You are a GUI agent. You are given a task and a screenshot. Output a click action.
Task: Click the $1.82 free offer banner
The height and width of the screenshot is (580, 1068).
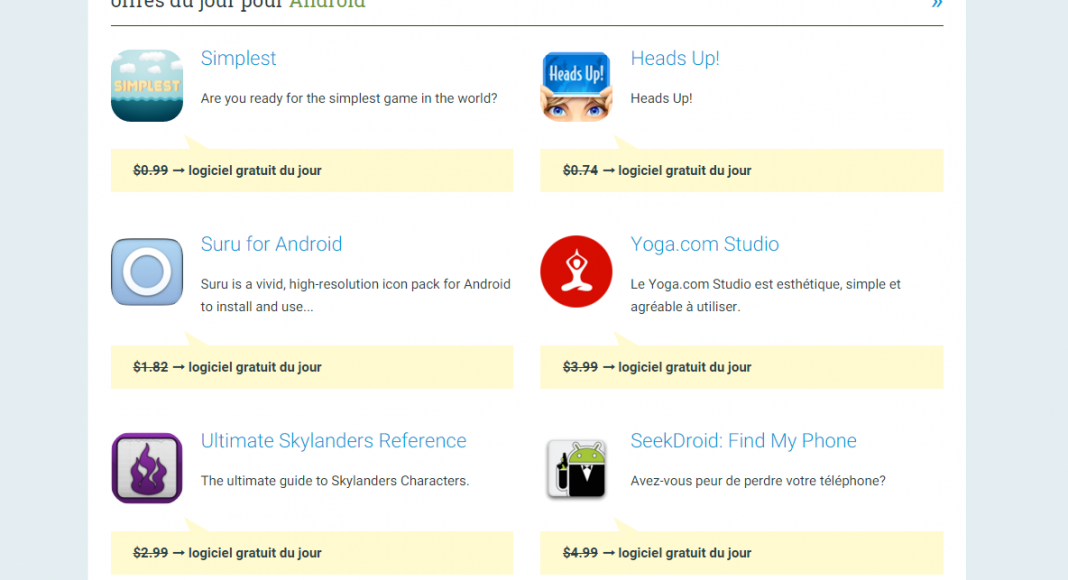[x=312, y=367]
